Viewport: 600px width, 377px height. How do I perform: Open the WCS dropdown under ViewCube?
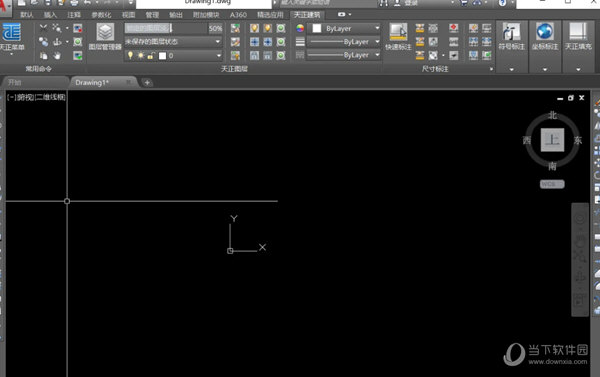[552, 184]
